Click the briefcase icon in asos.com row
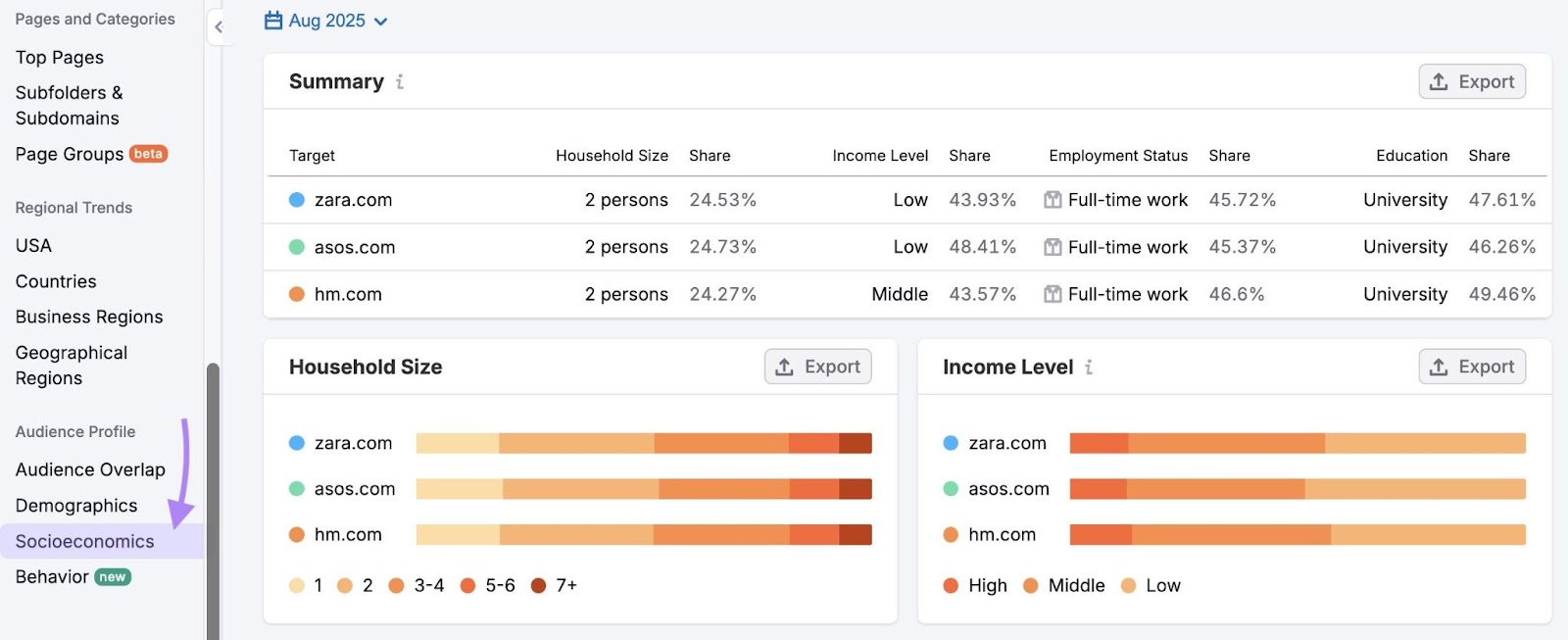 tap(1053, 247)
